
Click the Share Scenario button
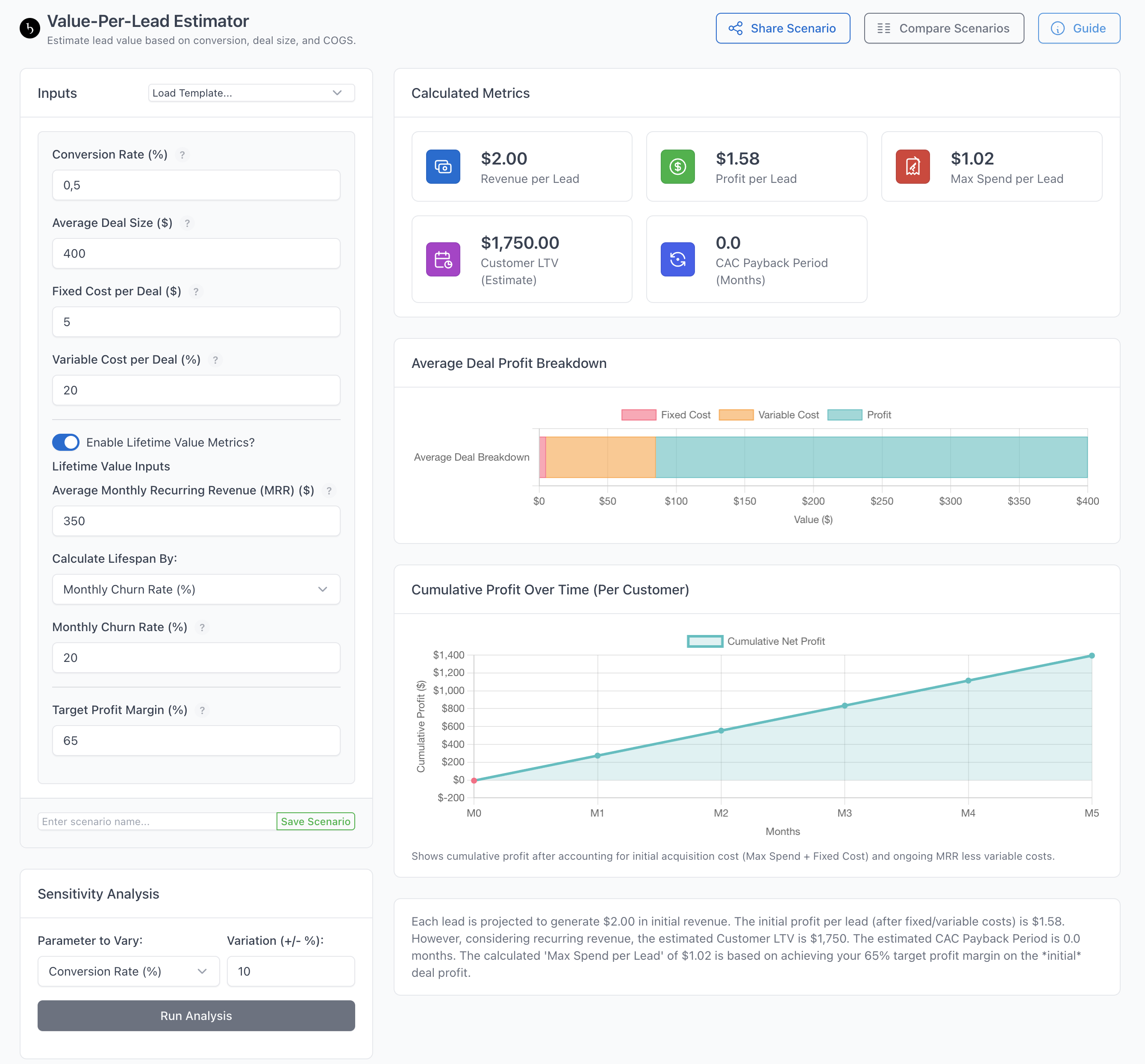(782, 28)
